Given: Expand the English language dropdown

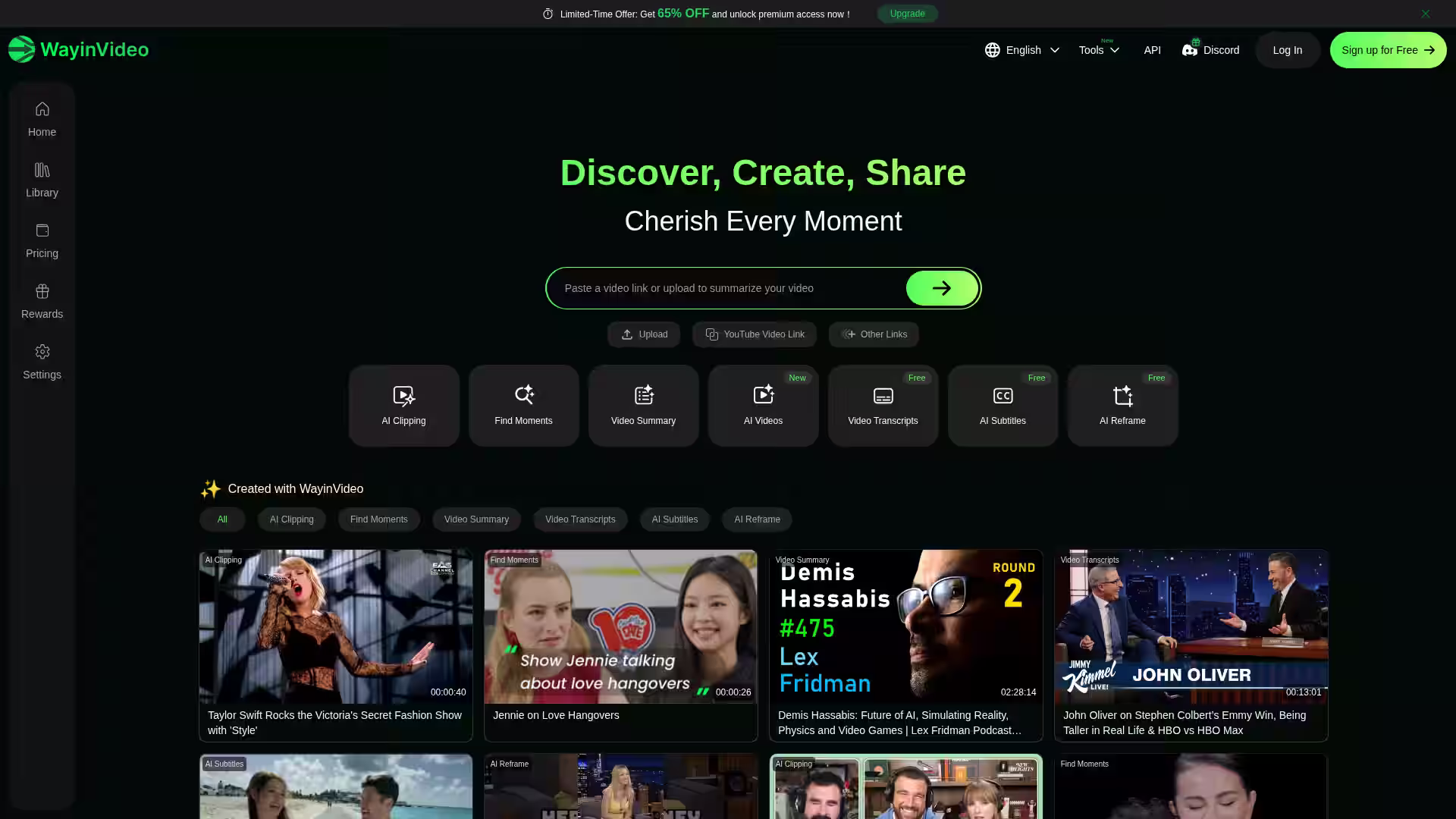Looking at the screenshot, I should [1021, 50].
